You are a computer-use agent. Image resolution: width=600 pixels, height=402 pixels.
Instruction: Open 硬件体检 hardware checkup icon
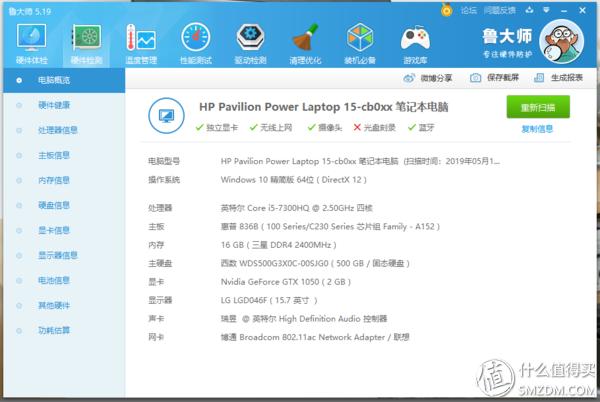[31, 44]
